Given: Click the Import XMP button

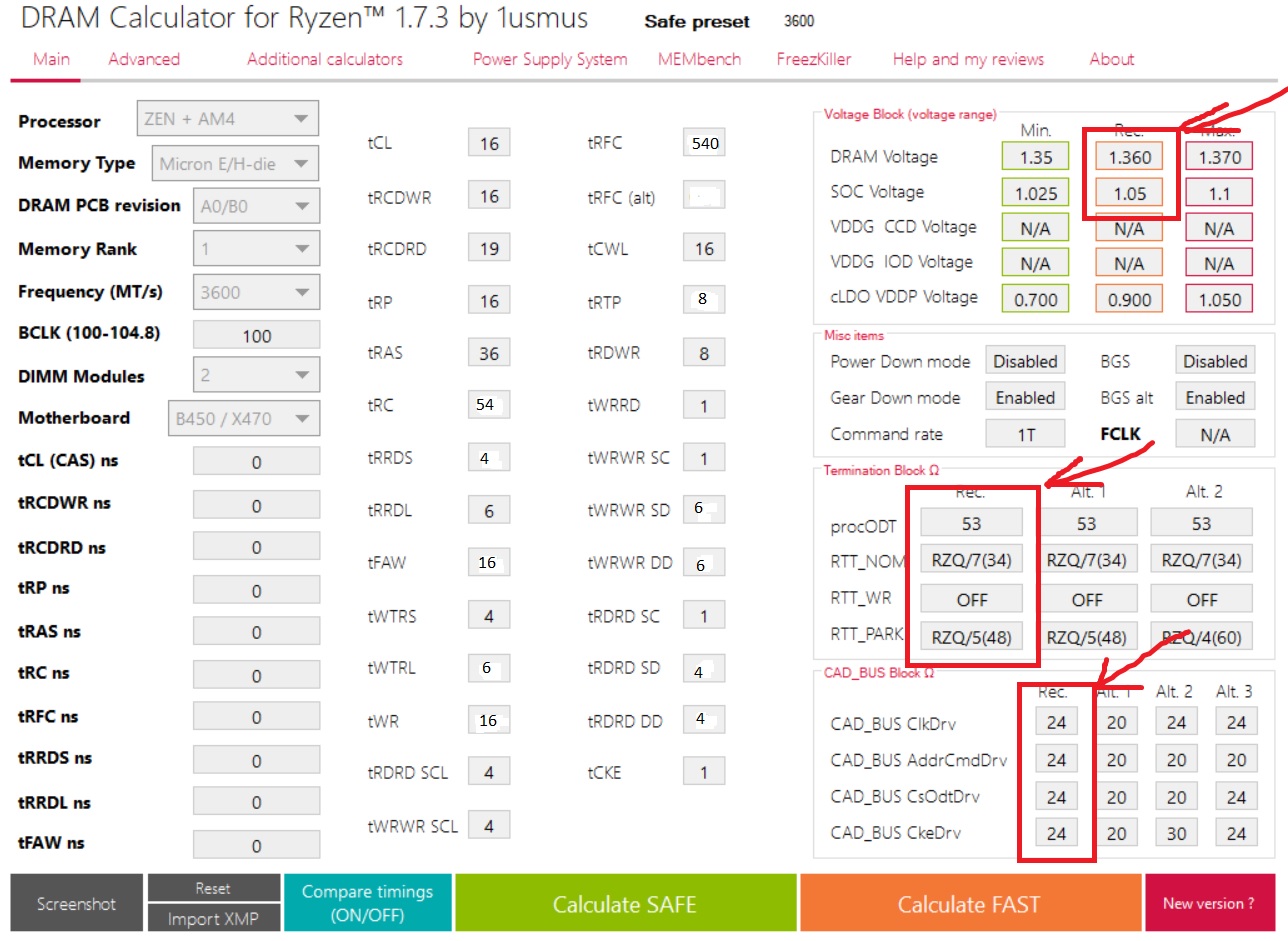Looking at the screenshot, I should (213, 918).
